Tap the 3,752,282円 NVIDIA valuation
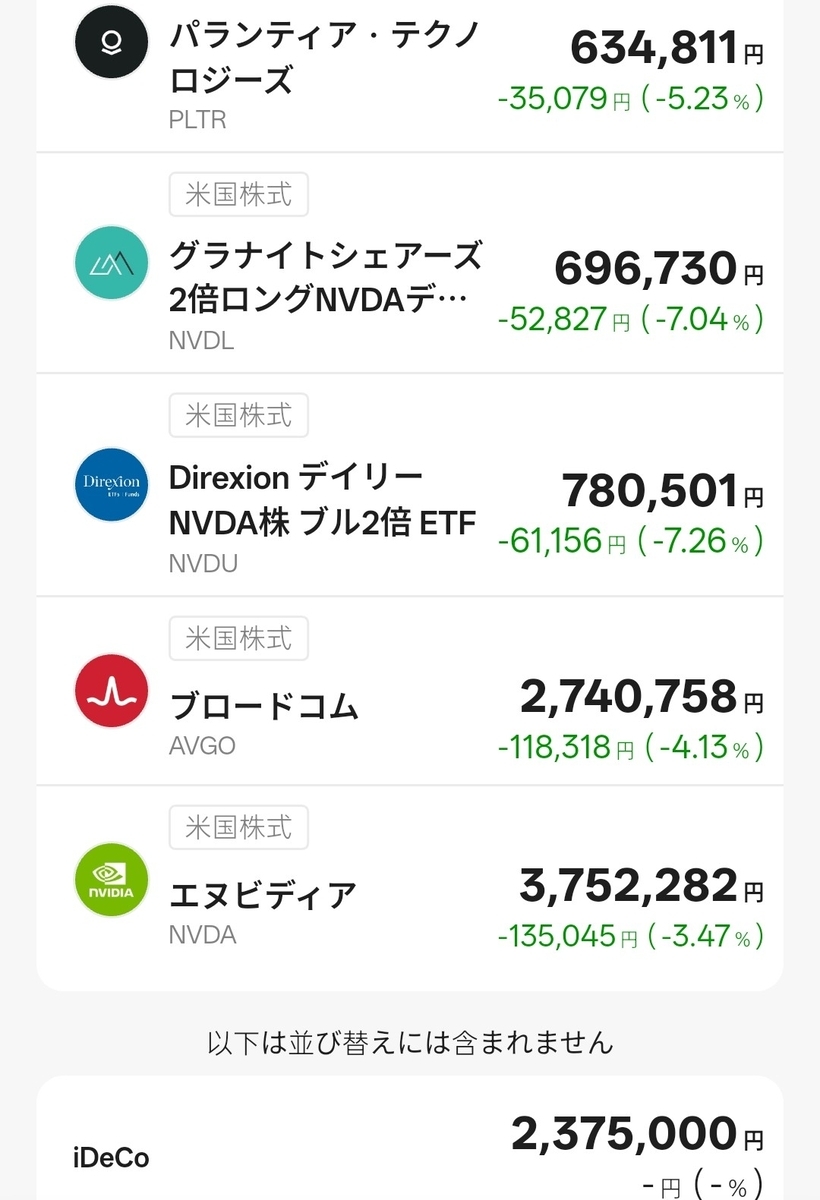The width and height of the screenshot is (820, 1200). click(x=640, y=886)
